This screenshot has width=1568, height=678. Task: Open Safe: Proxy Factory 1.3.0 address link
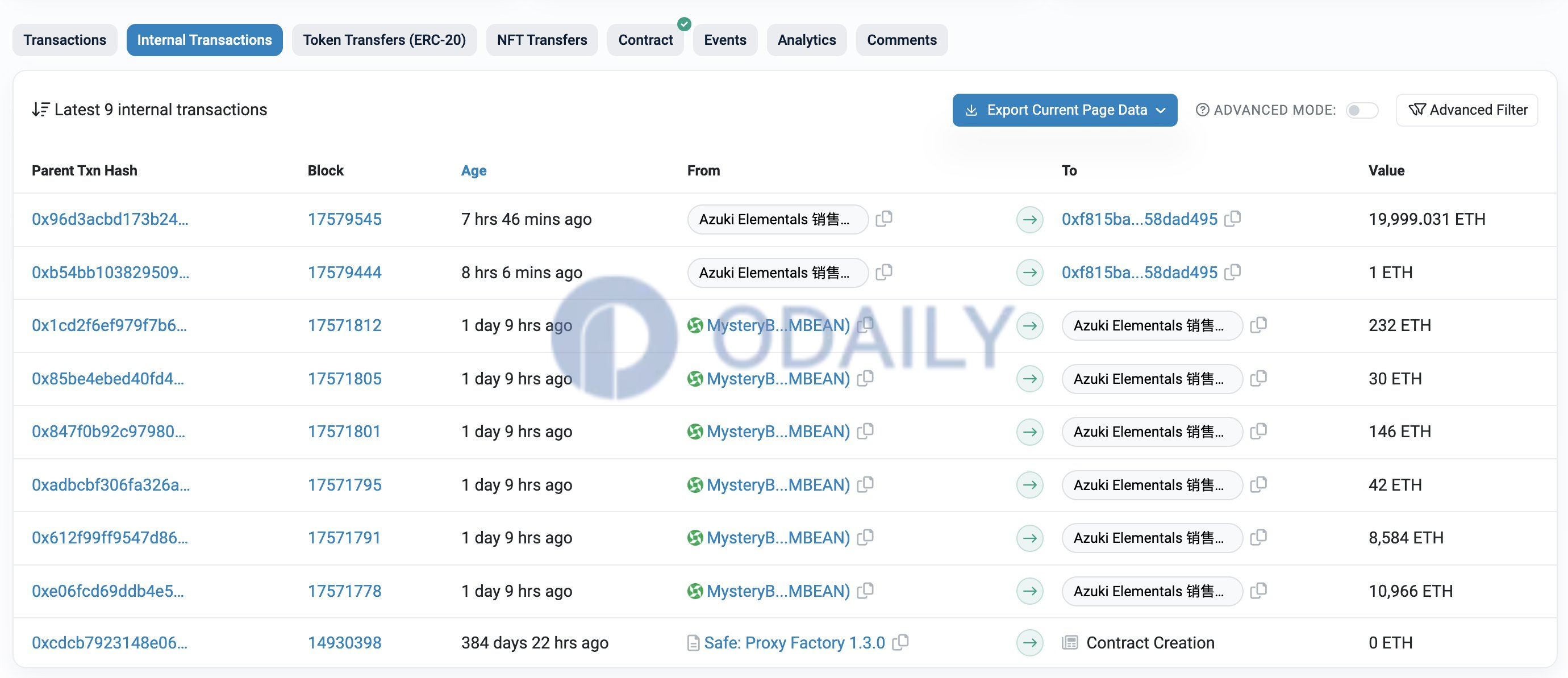click(x=794, y=643)
